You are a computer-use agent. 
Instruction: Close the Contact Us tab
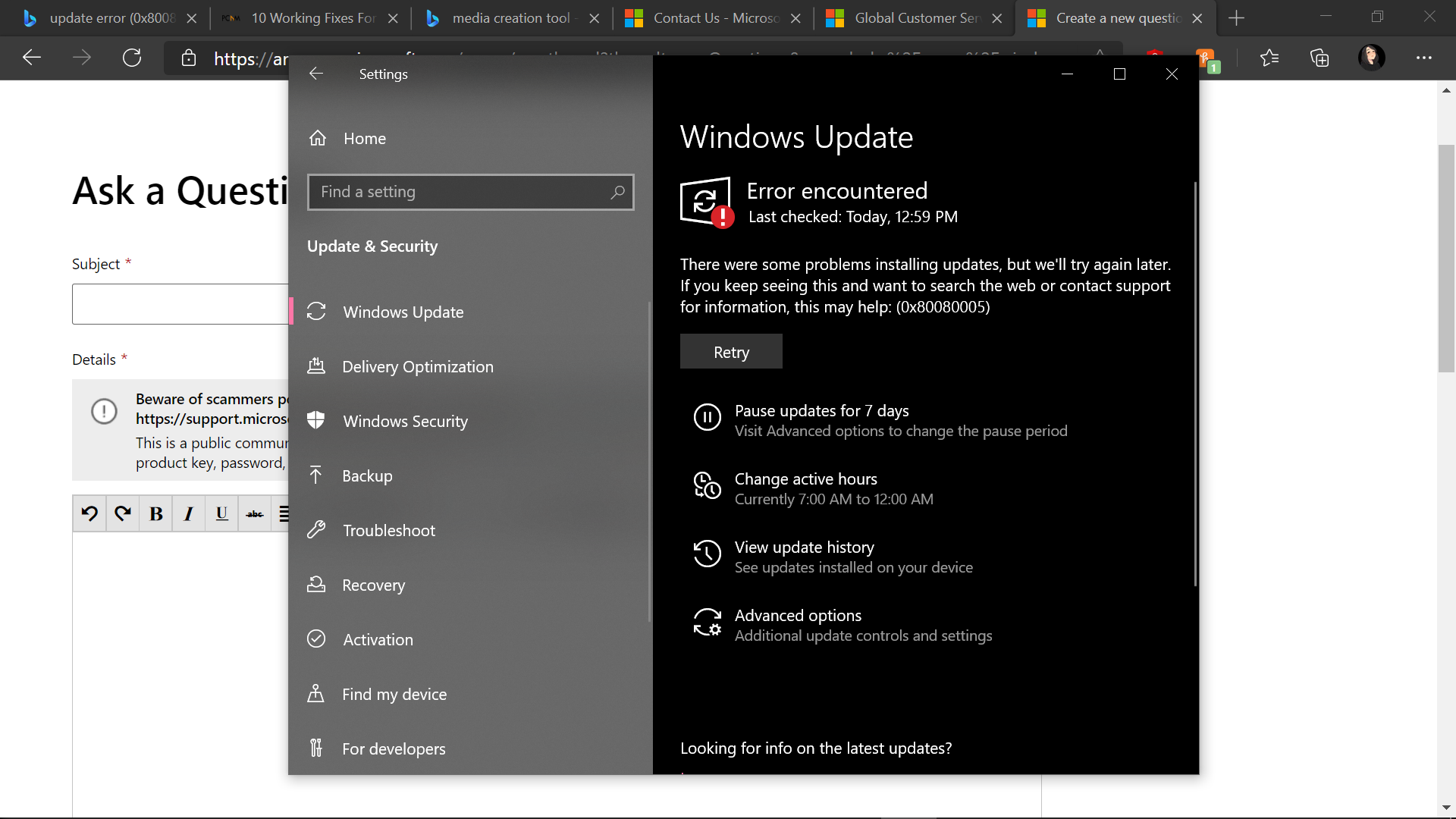pos(795,18)
